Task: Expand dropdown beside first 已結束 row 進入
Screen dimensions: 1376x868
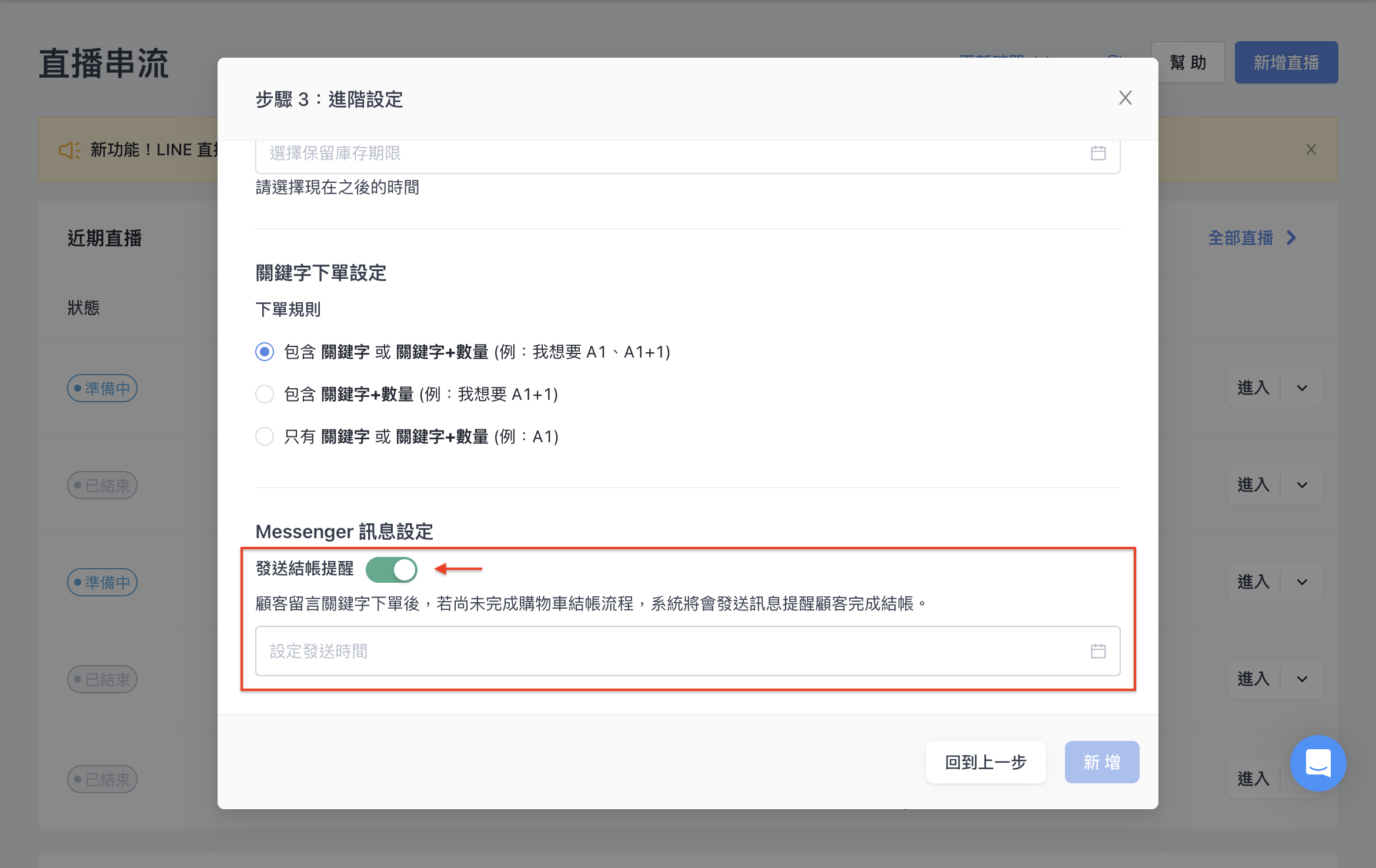Action: [1302, 485]
